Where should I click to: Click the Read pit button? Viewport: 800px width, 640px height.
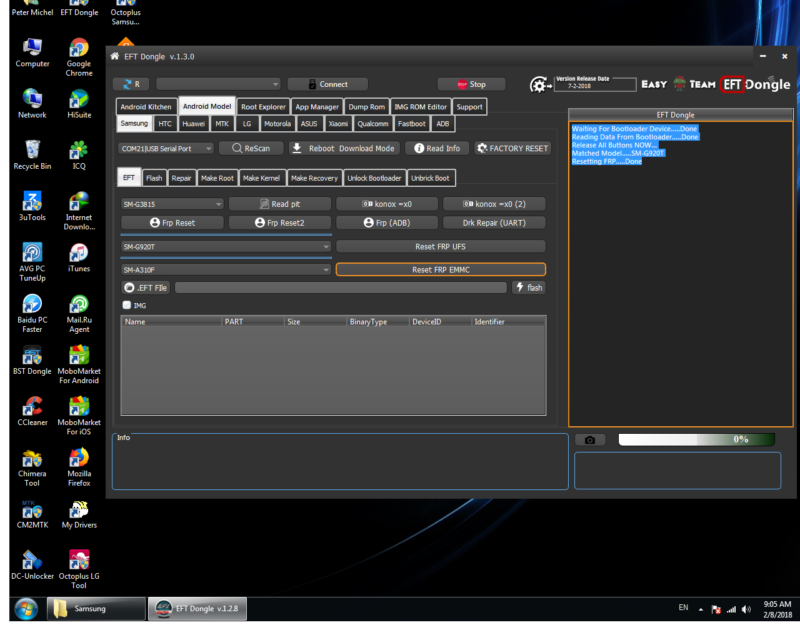pyautogui.click(x=280, y=204)
